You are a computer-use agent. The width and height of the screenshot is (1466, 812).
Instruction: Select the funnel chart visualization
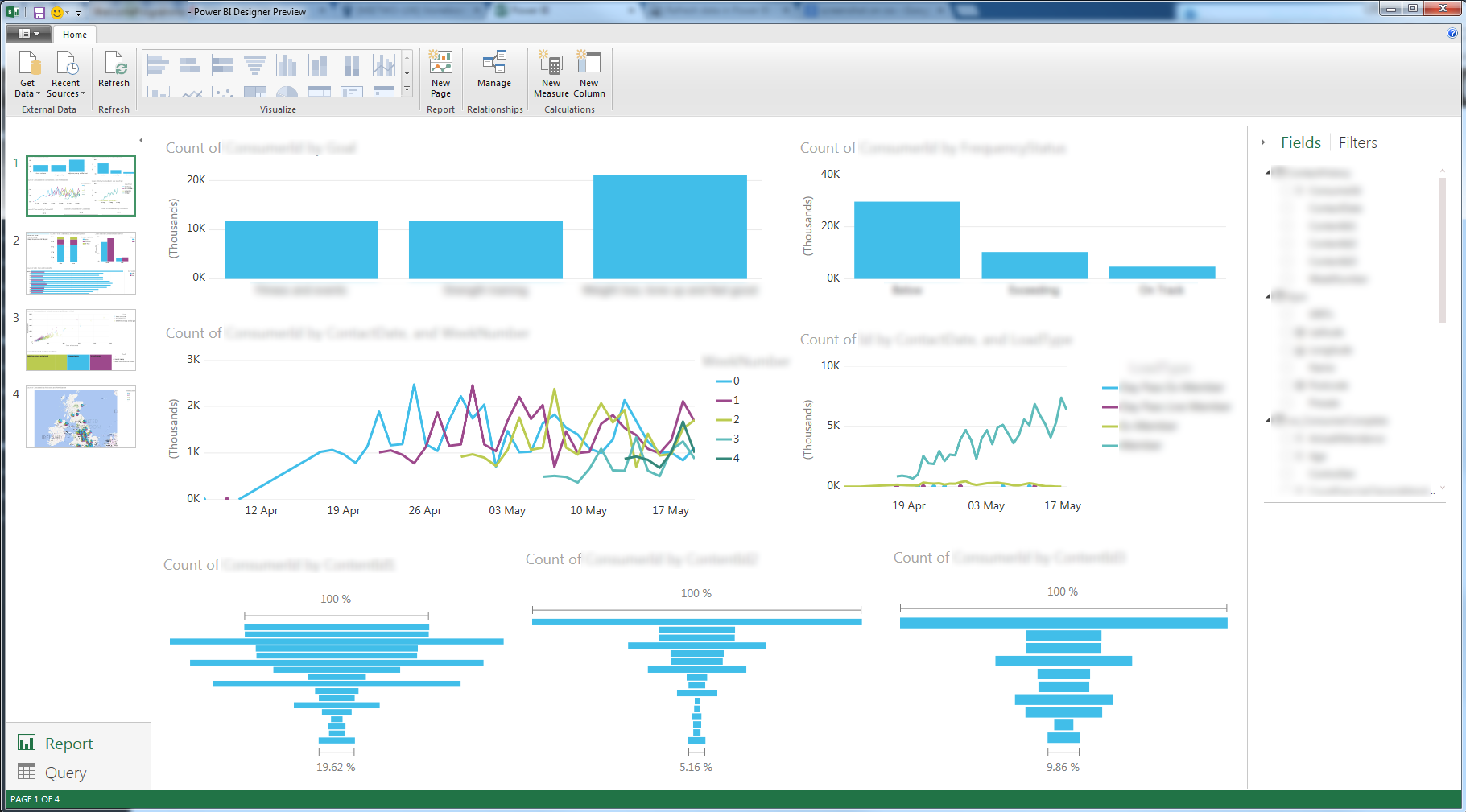coord(255,65)
